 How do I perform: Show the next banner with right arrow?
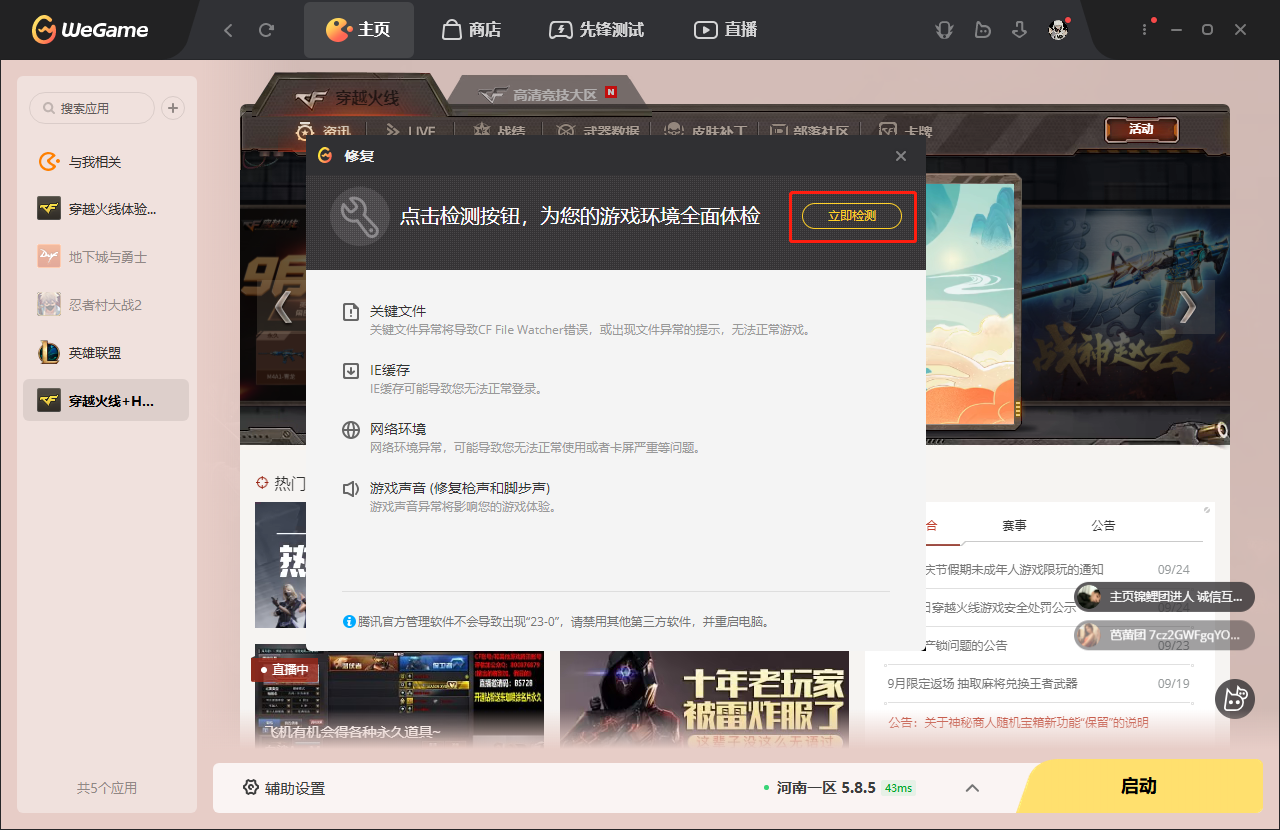(1187, 307)
